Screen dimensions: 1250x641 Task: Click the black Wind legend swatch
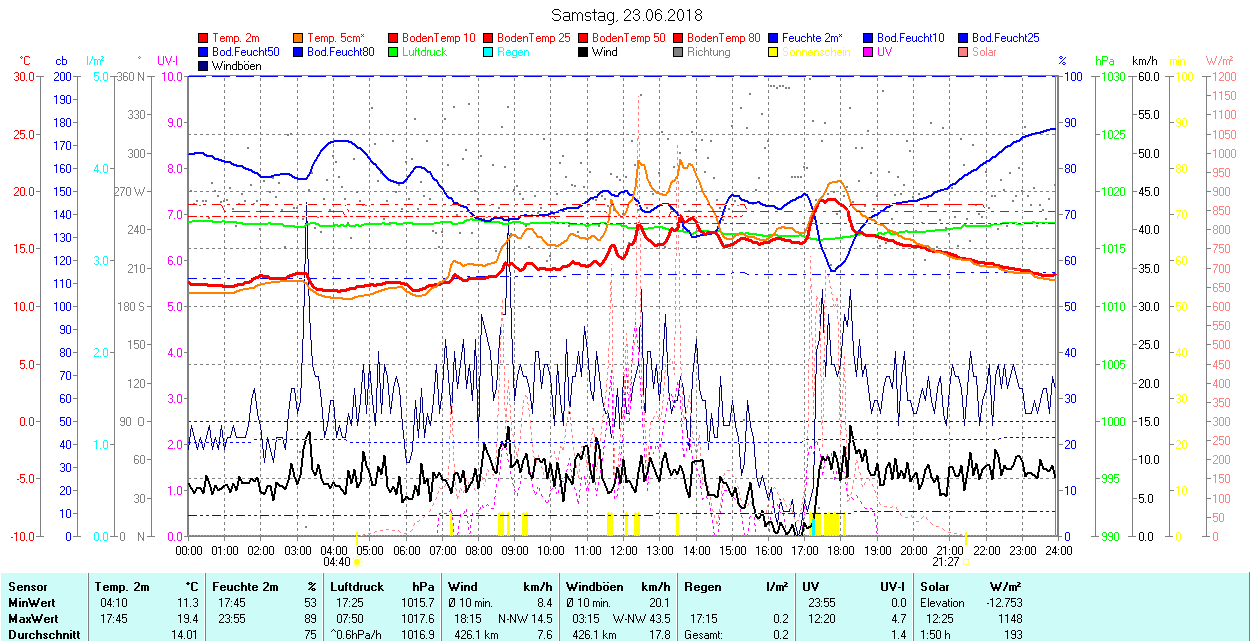pos(584,52)
